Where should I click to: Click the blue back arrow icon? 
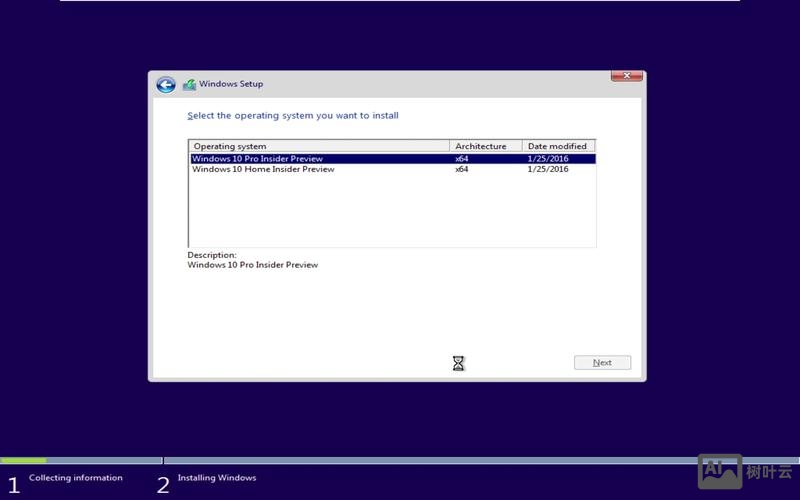[x=166, y=85]
